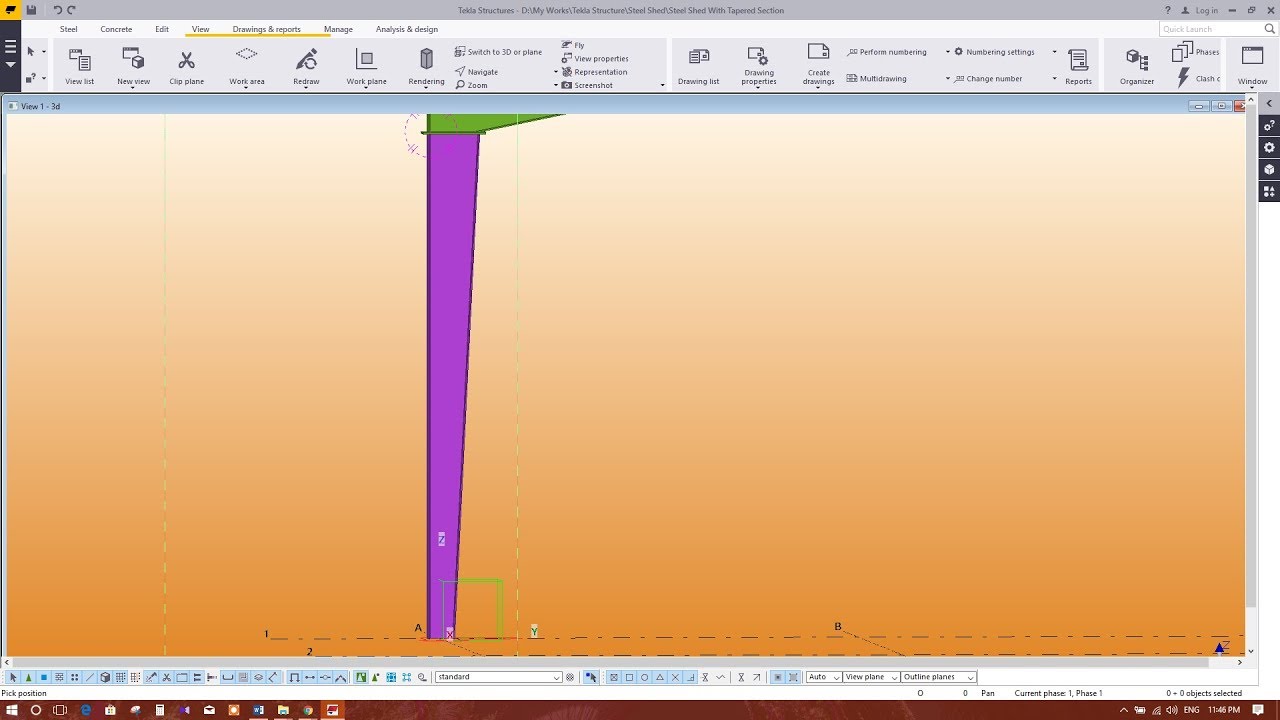
Task: Collapse the right side panel with the chevron
Action: pos(1268,103)
